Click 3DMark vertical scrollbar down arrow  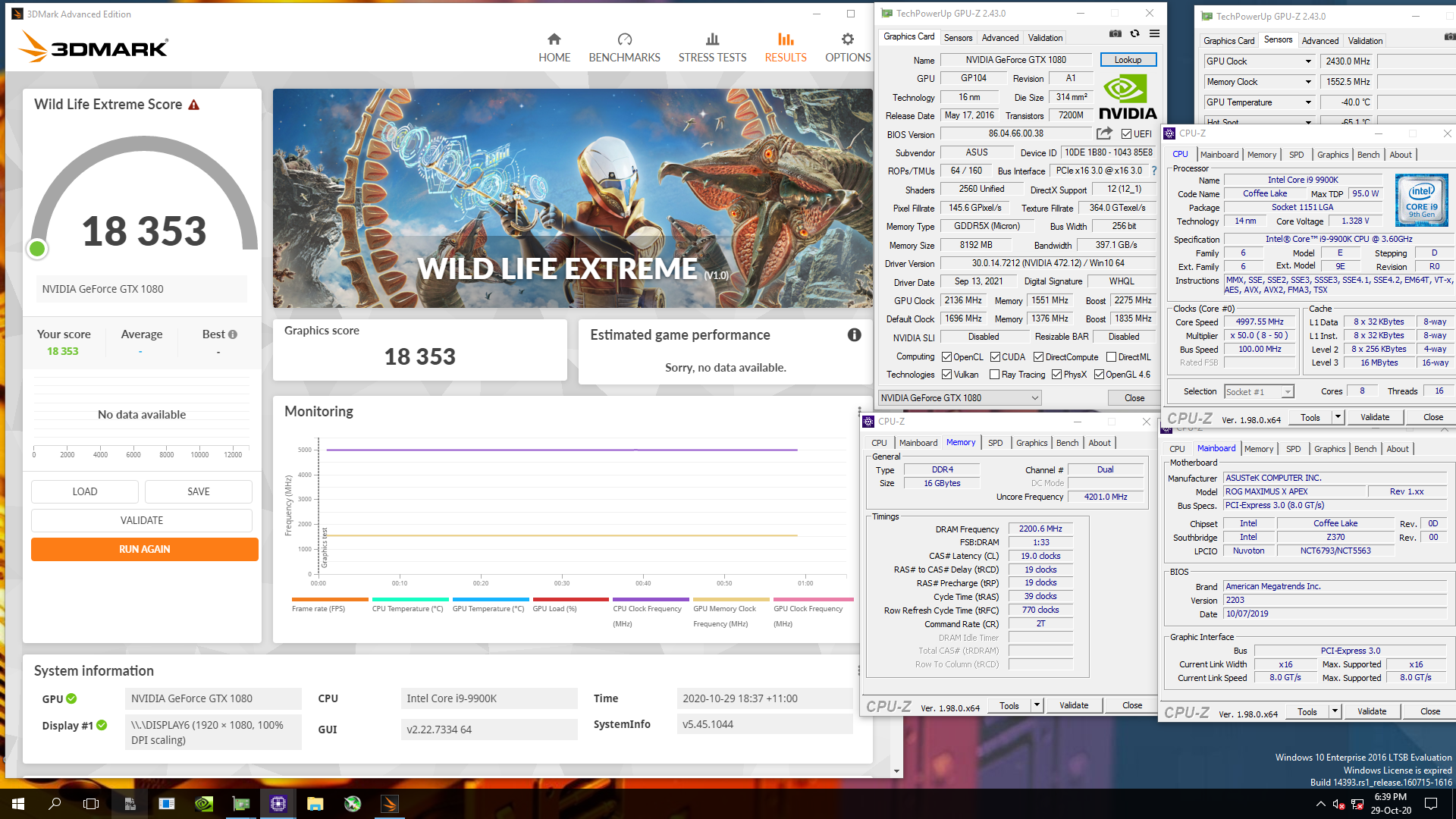point(896,771)
